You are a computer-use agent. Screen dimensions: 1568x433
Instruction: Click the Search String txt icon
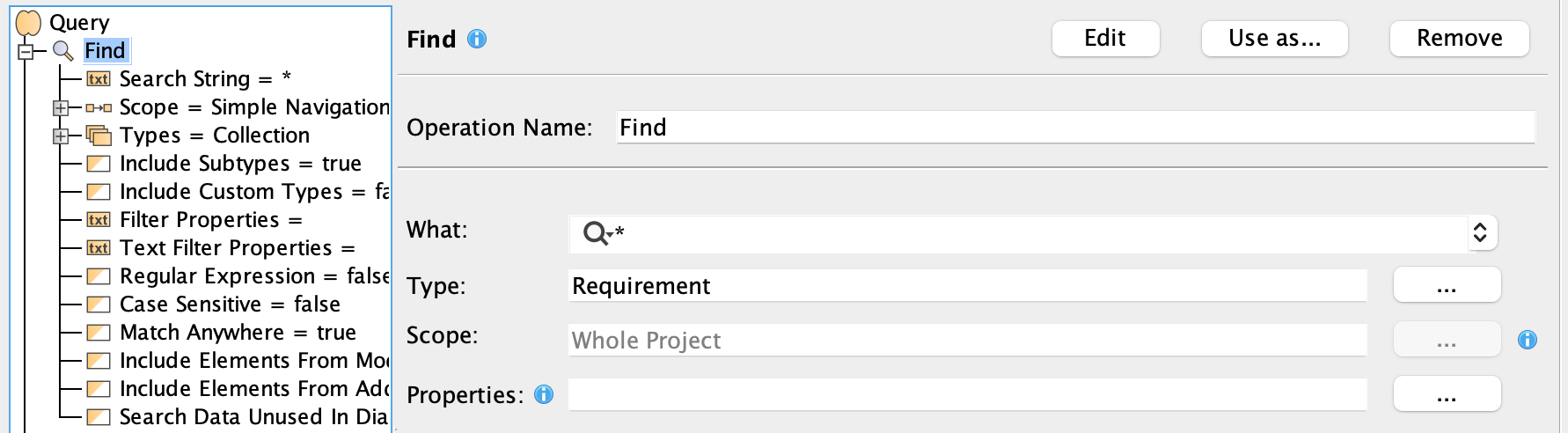click(99, 79)
